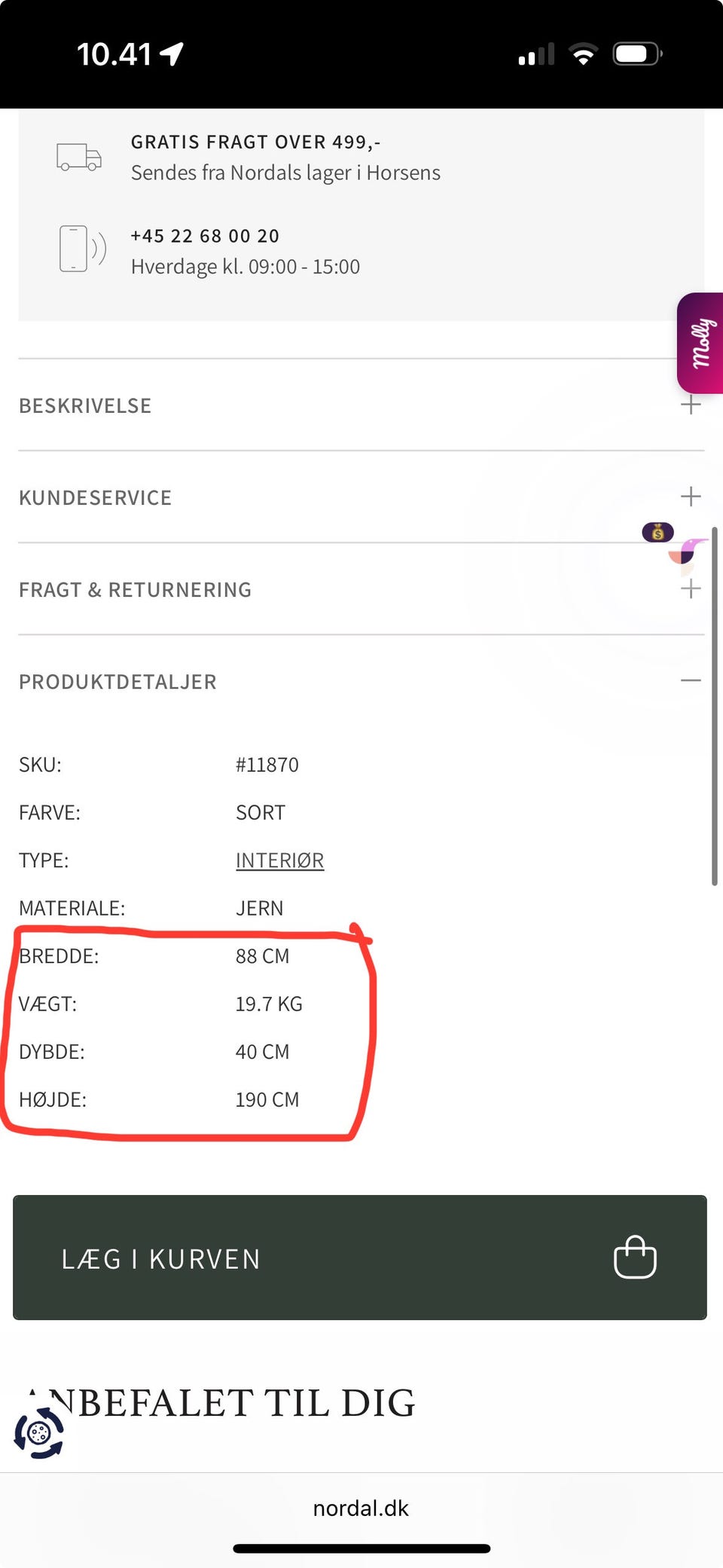Screen dimensions: 723x1568
Task: Tap the money bag savings badge
Action: click(657, 533)
